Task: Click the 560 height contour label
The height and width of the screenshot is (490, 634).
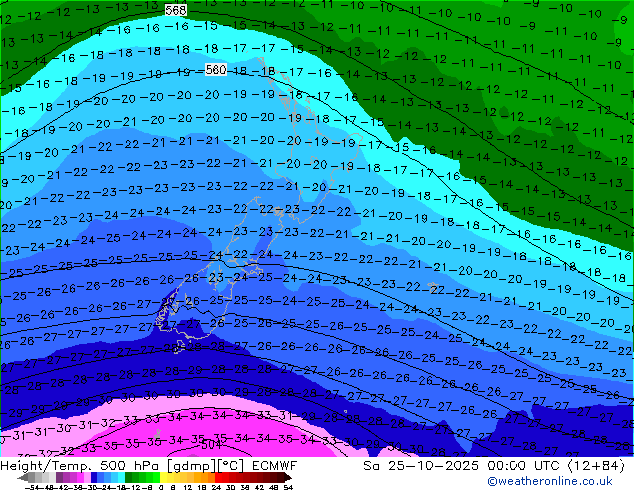Action: coord(216,70)
